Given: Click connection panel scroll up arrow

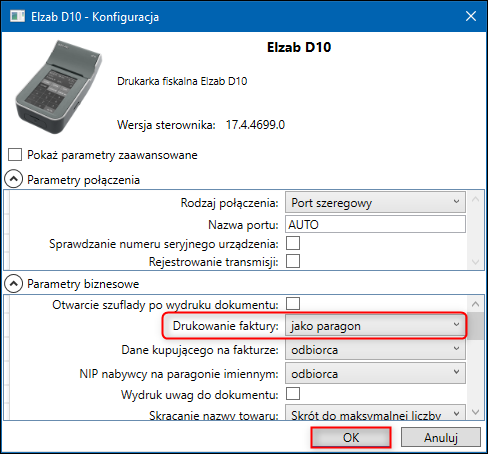Looking at the screenshot, I should coord(475,200).
